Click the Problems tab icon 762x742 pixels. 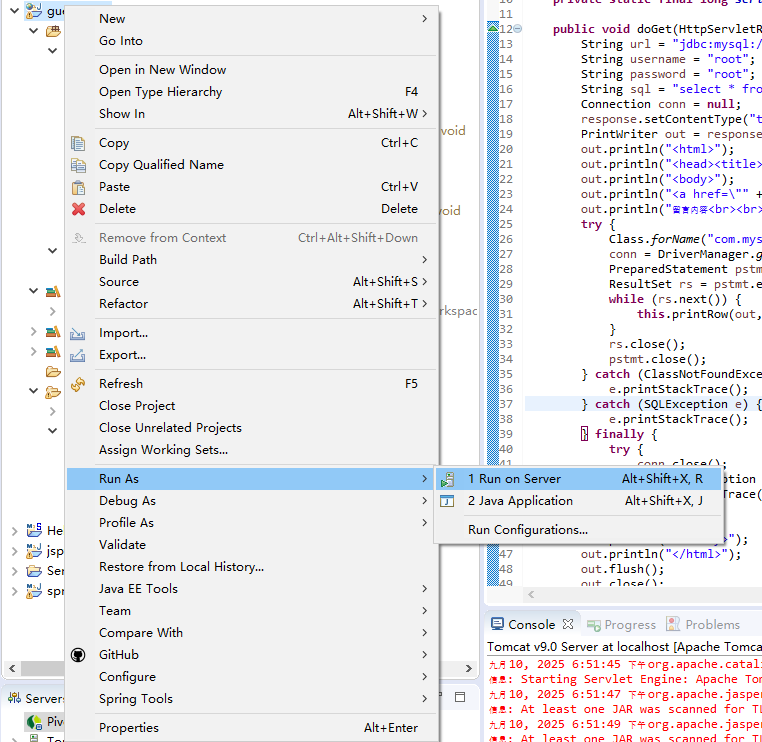pyautogui.click(x=673, y=624)
